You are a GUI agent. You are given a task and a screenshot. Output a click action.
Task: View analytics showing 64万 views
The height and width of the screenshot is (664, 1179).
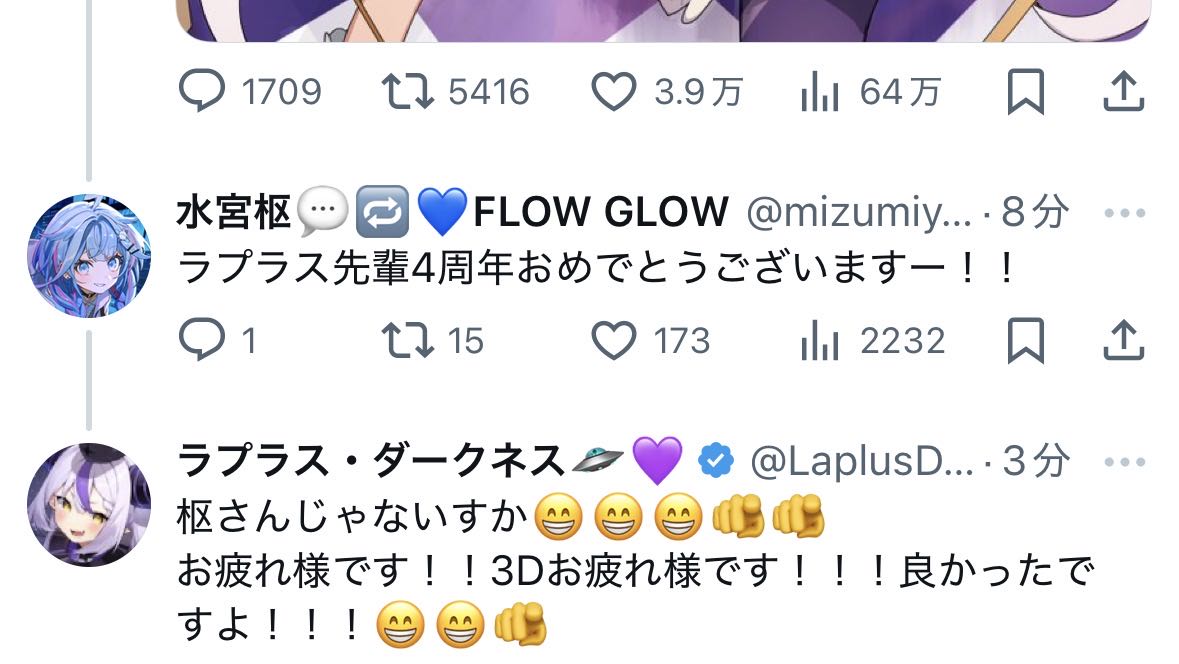[x=871, y=92]
